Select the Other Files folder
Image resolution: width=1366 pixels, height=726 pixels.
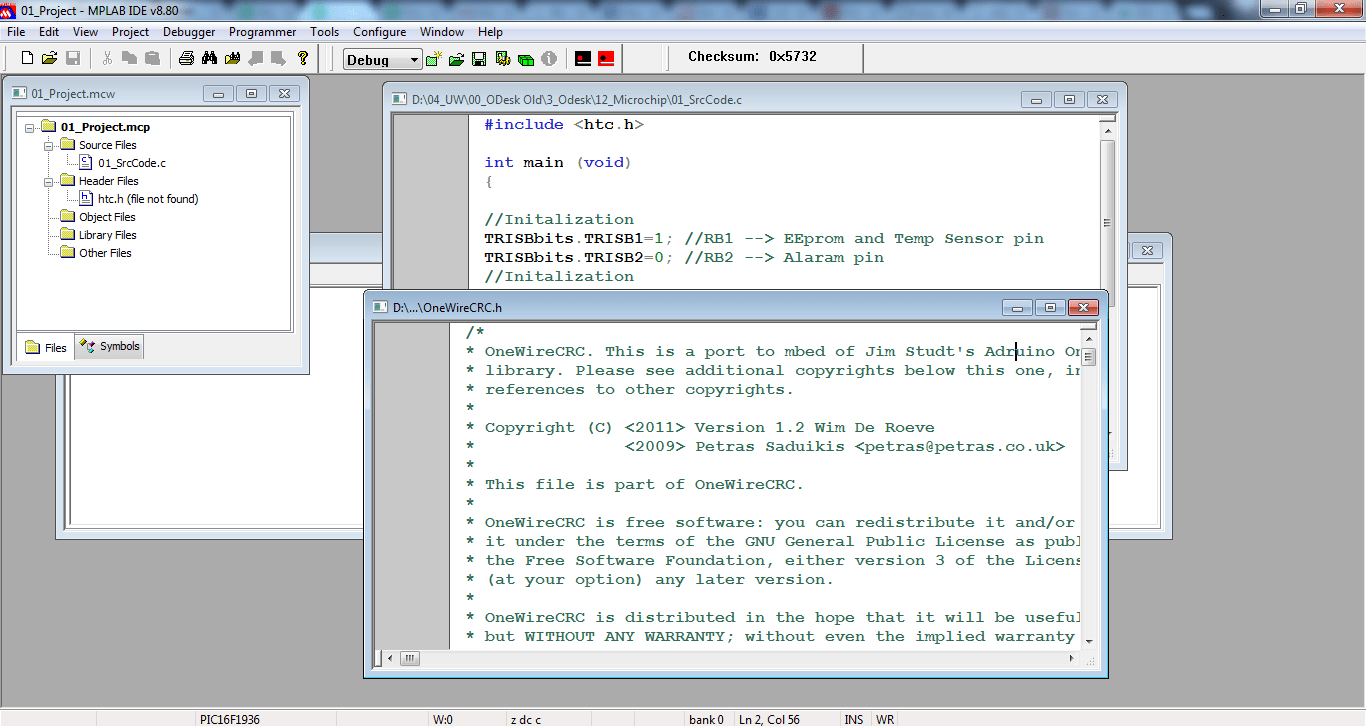(105, 253)
